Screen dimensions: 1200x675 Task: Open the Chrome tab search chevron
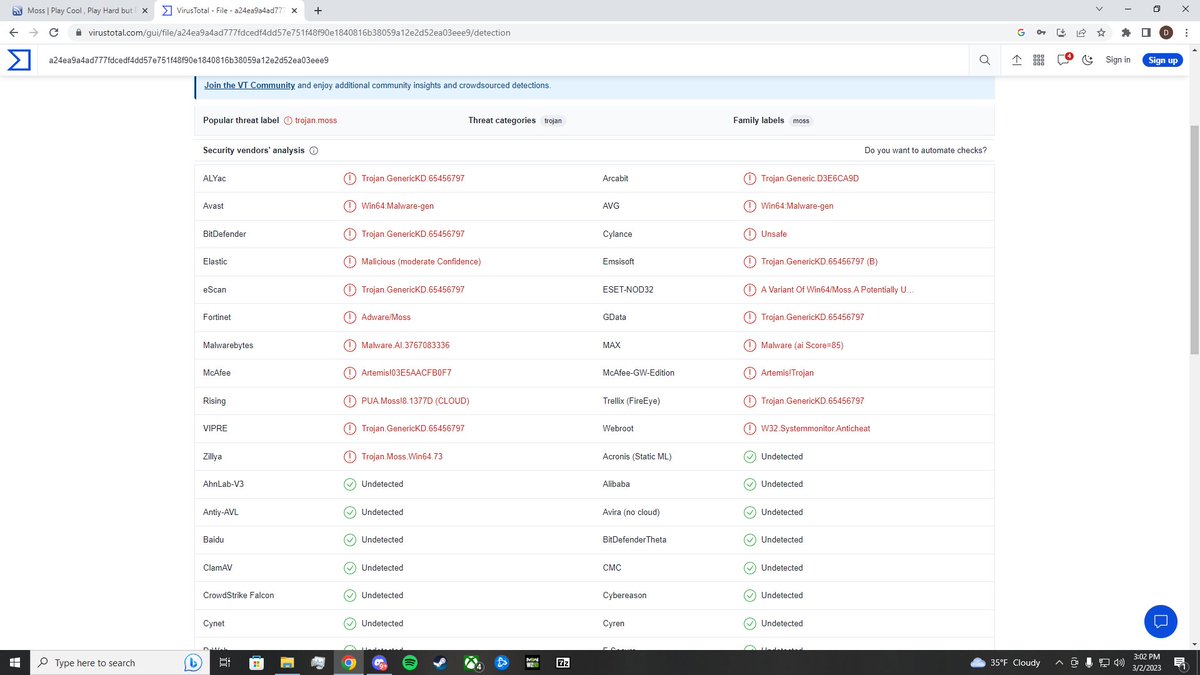click(1100, 9)
